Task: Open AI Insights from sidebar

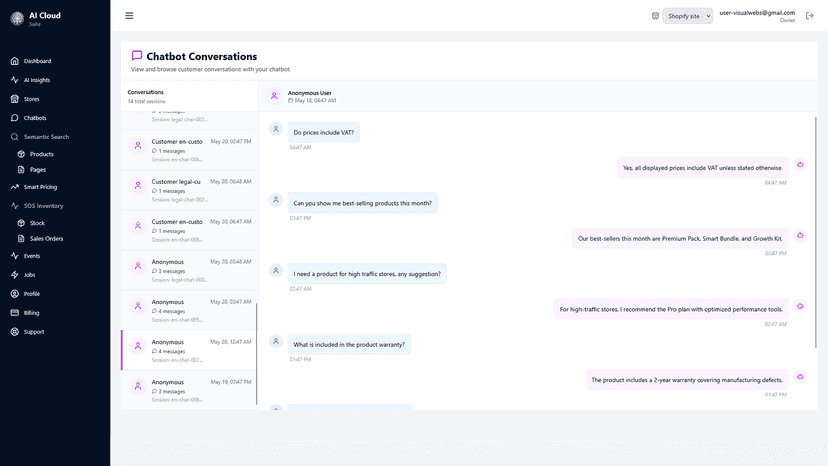Action: tap(36, 80)
